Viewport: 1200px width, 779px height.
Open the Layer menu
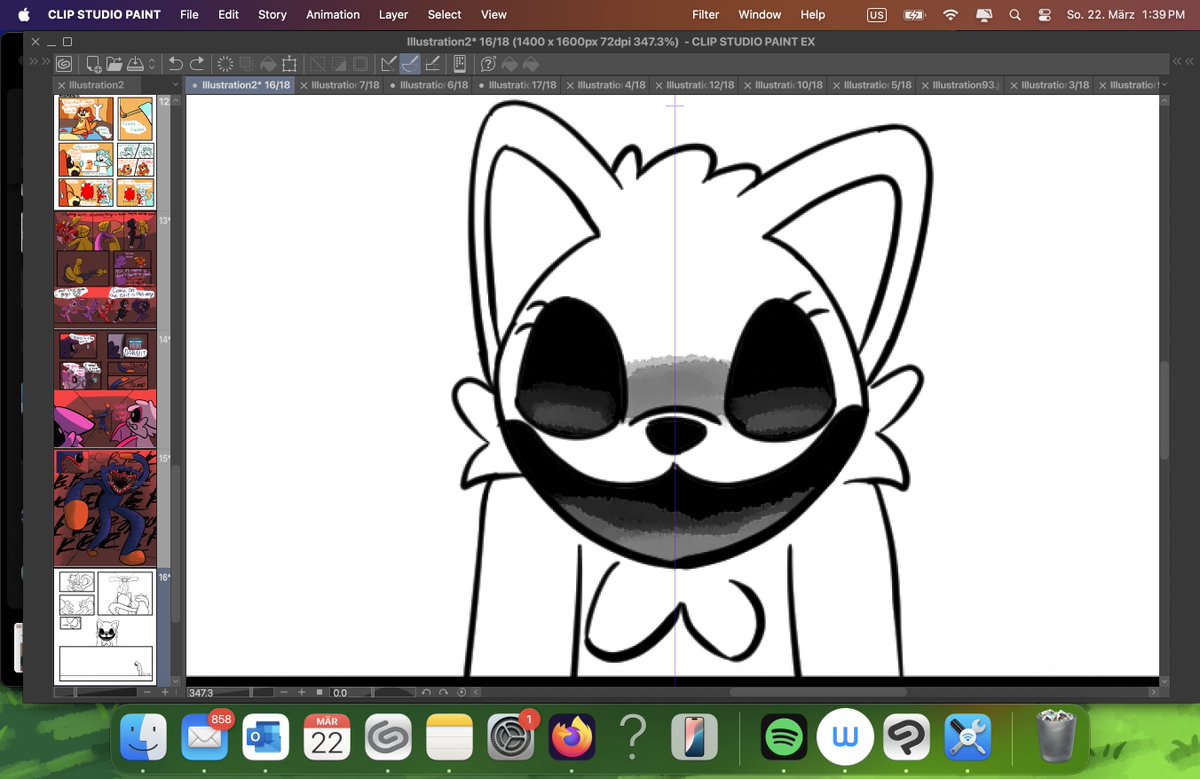point(393,15)
